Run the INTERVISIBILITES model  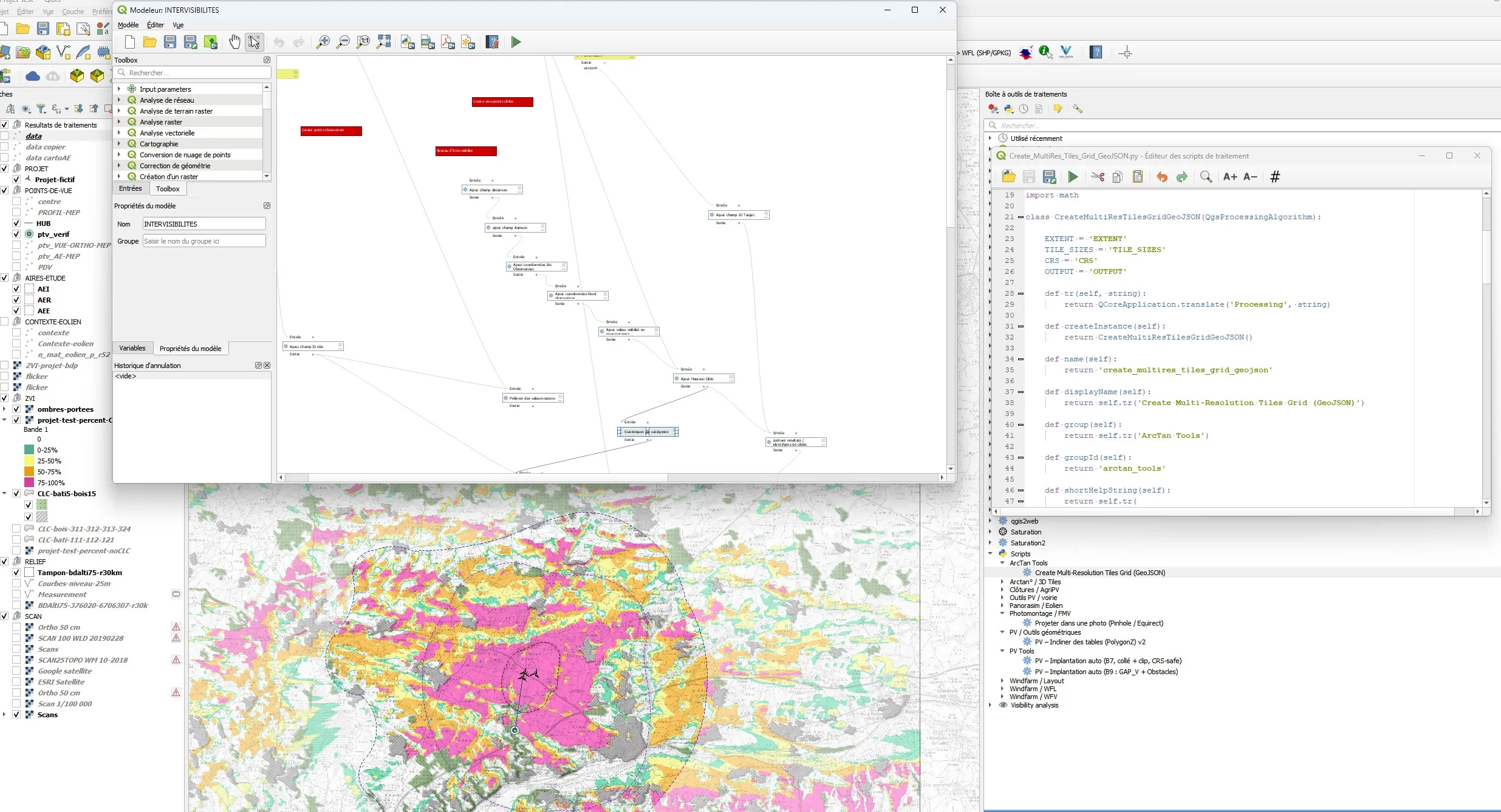(516, 42)
